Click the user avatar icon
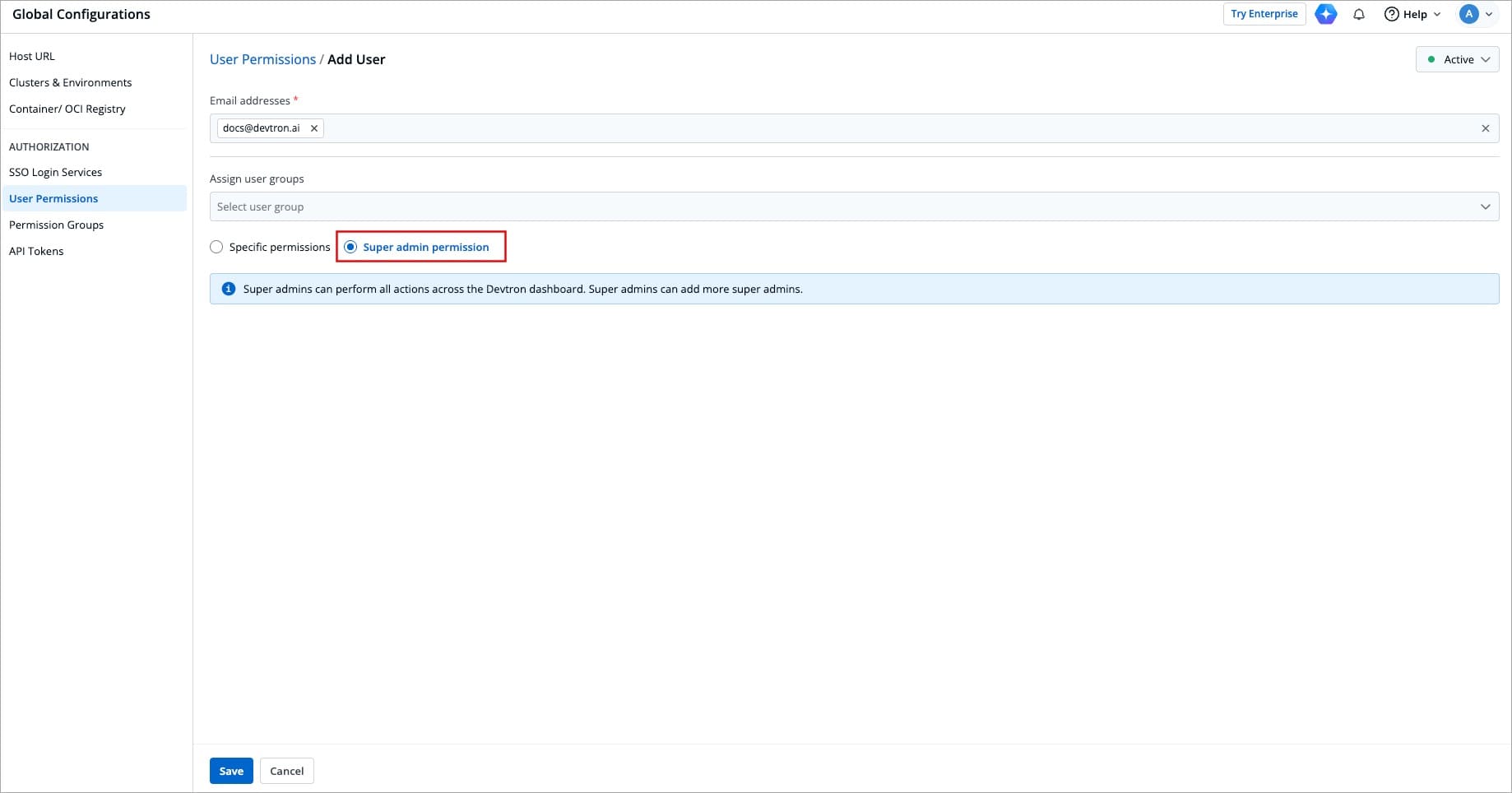Viewport: 1512px width, 793px height. click(x=1468, y=14)
